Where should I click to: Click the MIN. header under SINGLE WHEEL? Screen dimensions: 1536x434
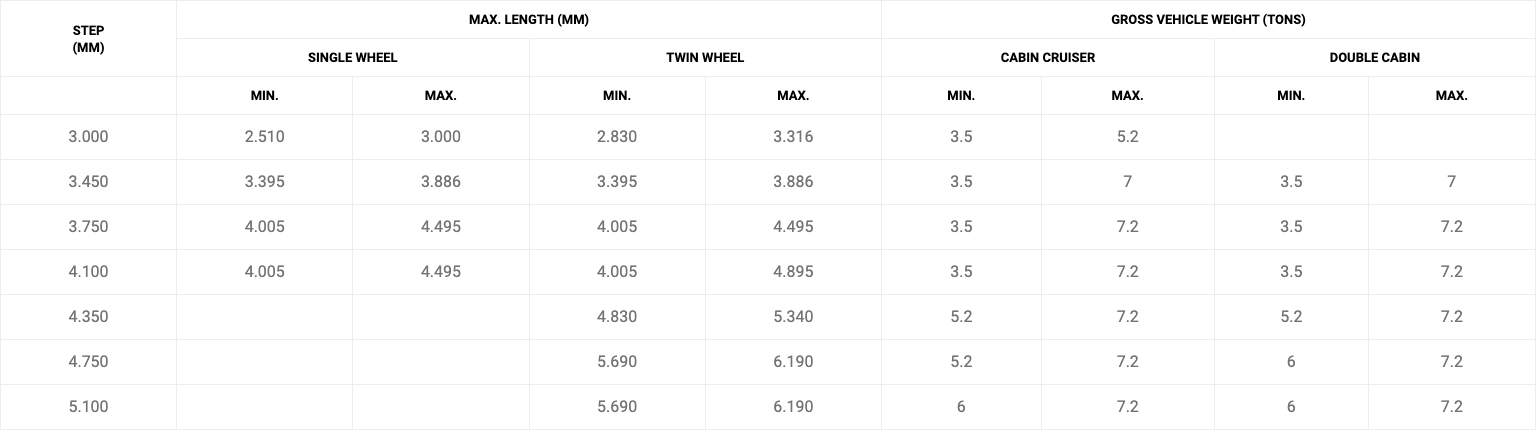(264, 96)
